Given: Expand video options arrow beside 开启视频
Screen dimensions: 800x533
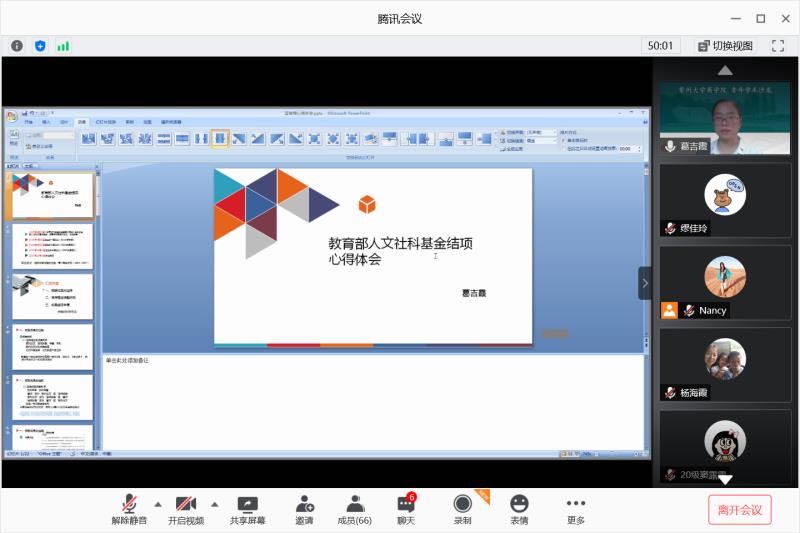Looking at the screenshot, I should point(214,504).
